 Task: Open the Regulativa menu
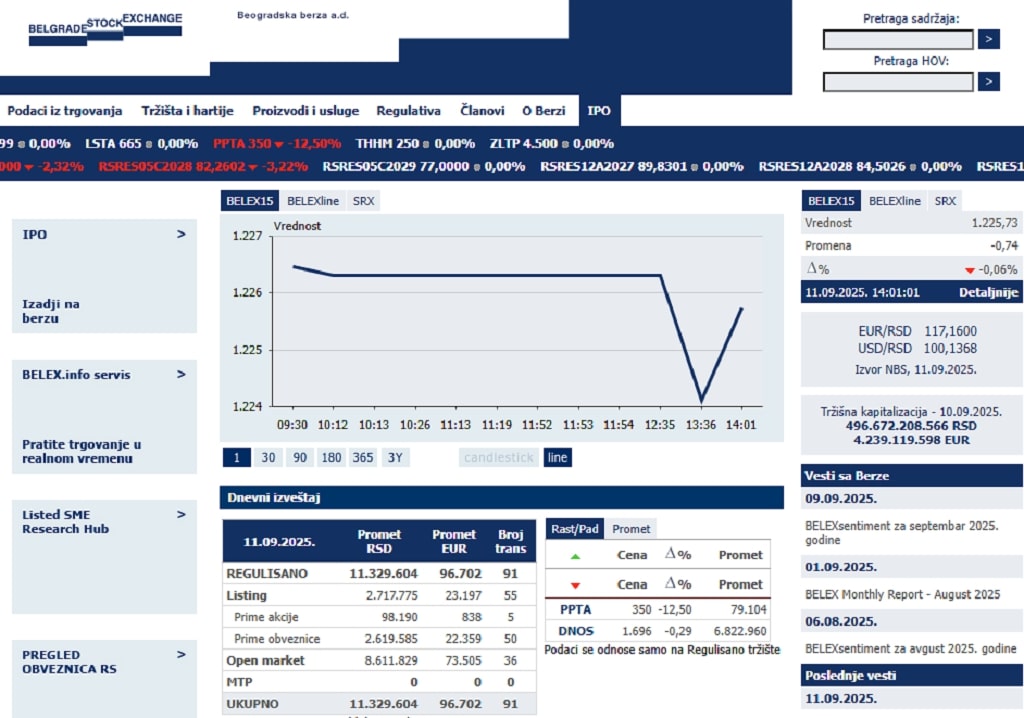pyautogui.click(x=408, y=110)
